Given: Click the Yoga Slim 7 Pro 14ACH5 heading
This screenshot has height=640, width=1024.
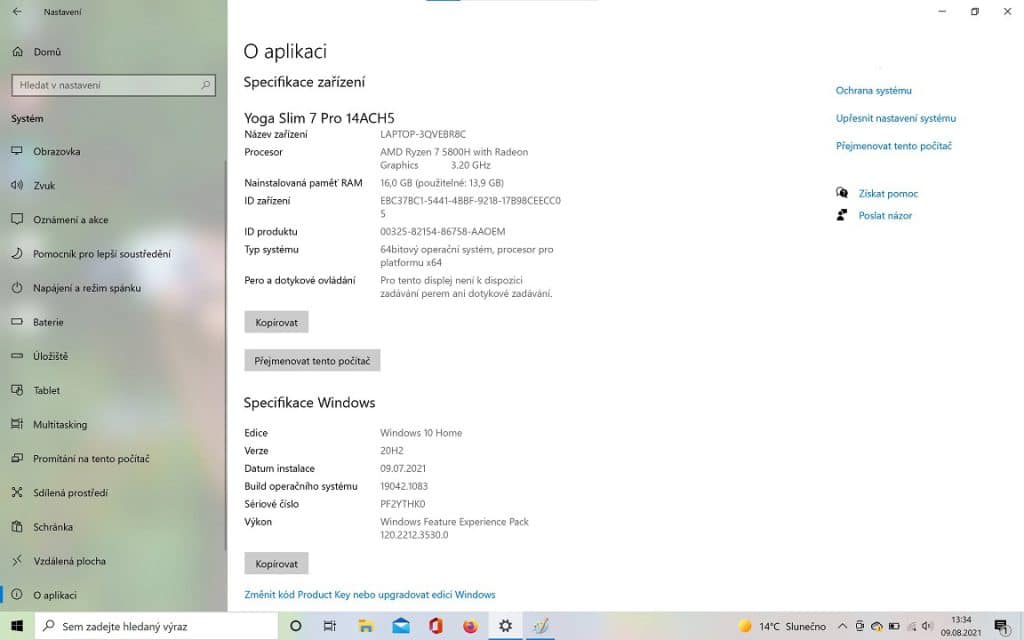Looking at the screenshot, I should point(319,118).
